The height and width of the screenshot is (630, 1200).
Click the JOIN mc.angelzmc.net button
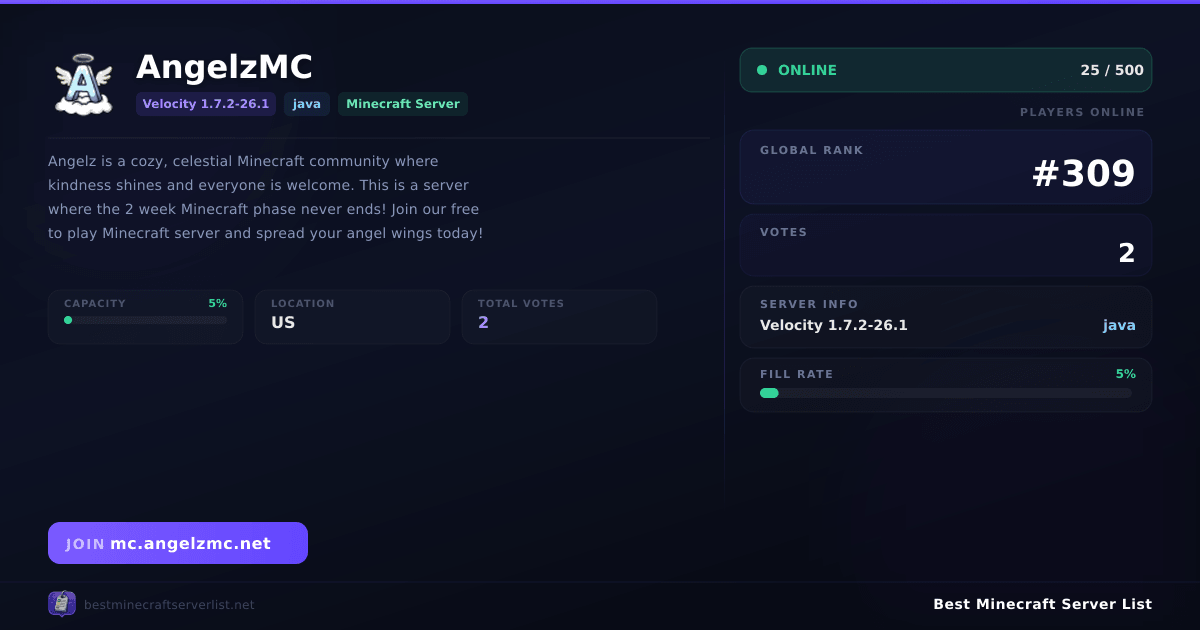(x=178, y=543)
